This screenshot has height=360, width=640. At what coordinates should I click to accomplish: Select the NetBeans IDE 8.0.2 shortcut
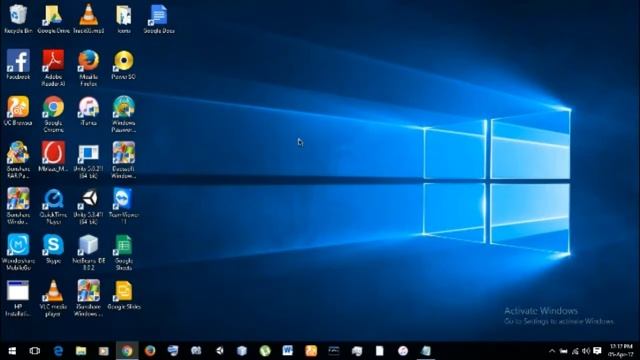tap(89, 252)
